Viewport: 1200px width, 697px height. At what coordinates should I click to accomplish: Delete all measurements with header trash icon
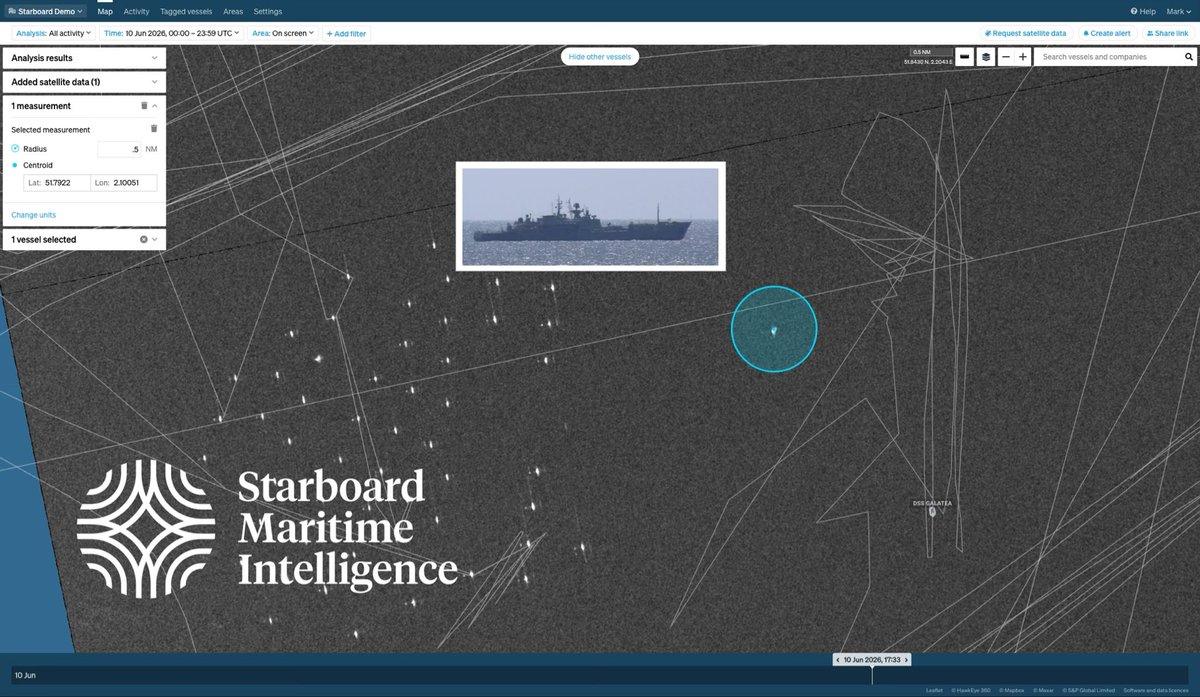point(143,106)
